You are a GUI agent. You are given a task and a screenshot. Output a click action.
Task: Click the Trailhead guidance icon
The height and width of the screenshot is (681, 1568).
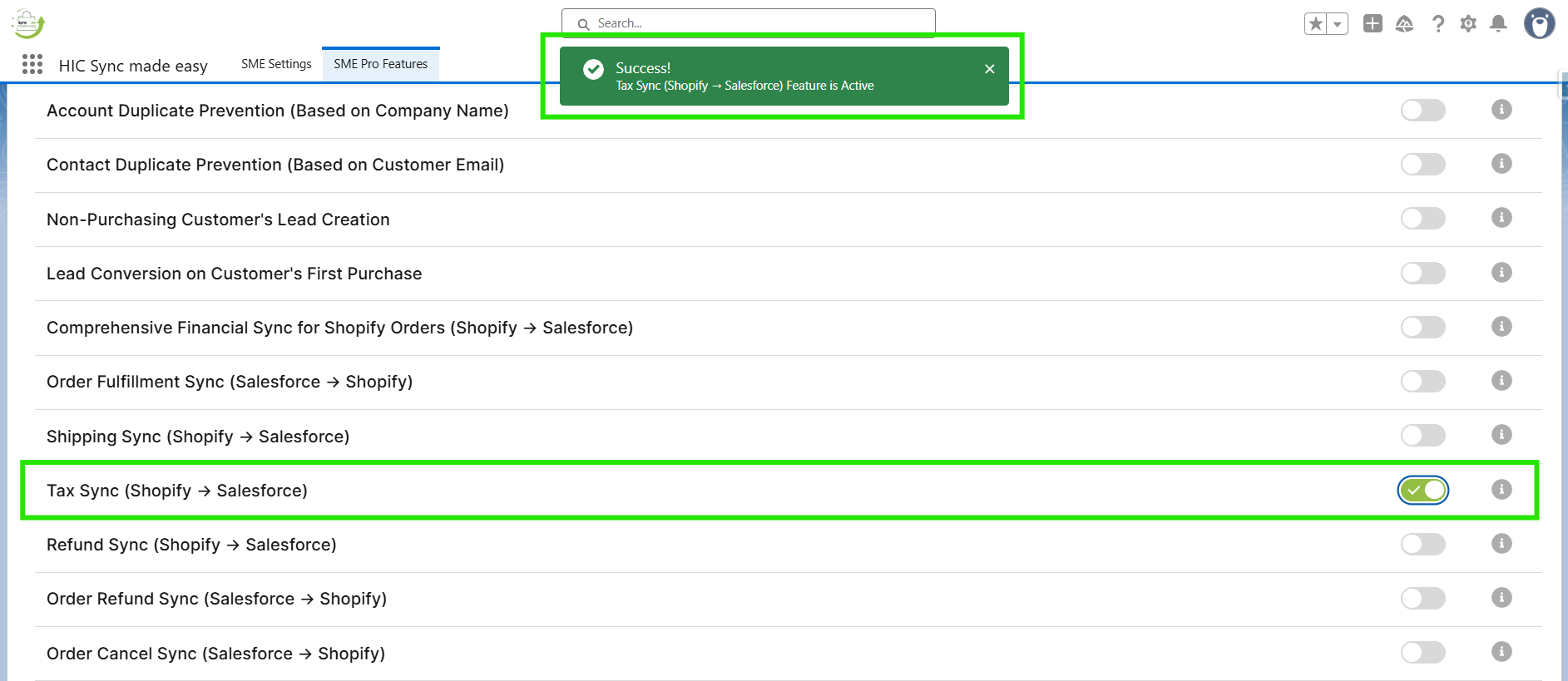click(1404, 24)
